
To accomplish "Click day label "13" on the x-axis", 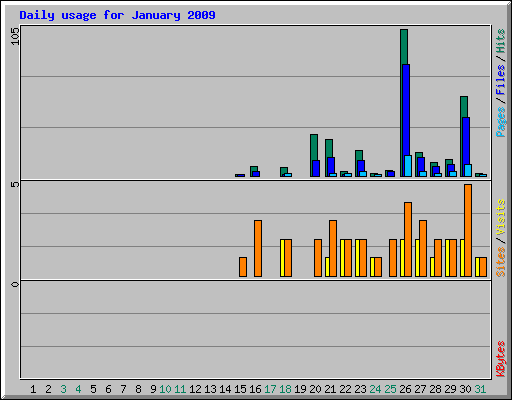I will 210,389.
